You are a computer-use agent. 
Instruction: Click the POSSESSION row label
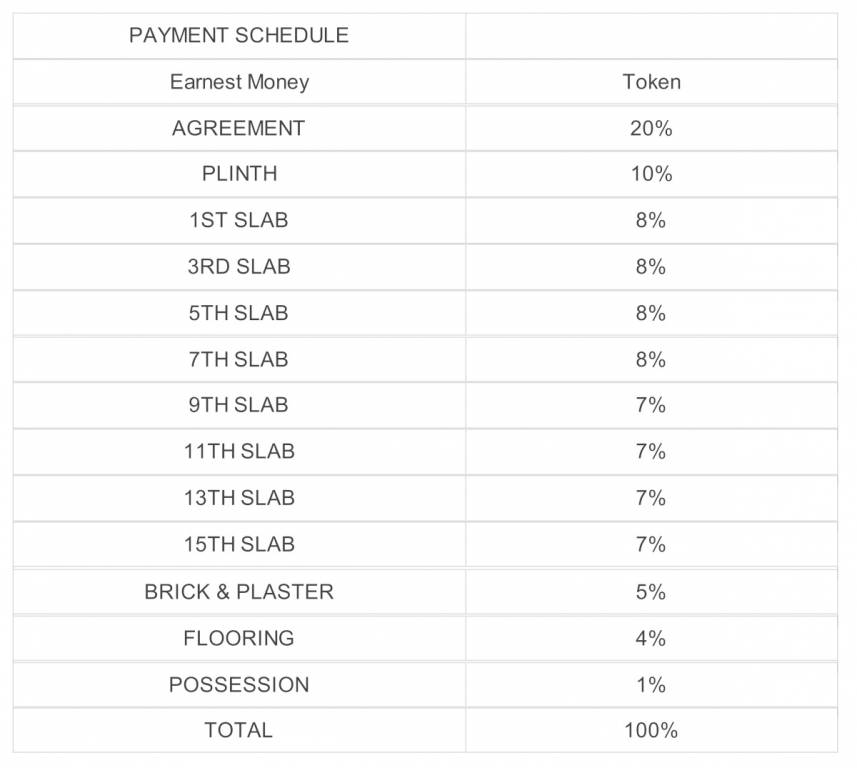pyautogui.click(x=239, y=685)
